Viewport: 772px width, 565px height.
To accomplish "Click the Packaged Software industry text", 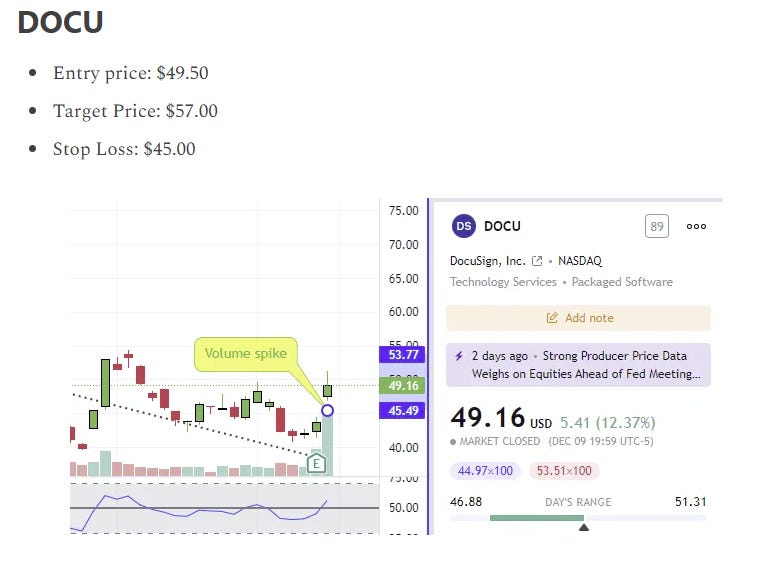I will tap(622, 282).
